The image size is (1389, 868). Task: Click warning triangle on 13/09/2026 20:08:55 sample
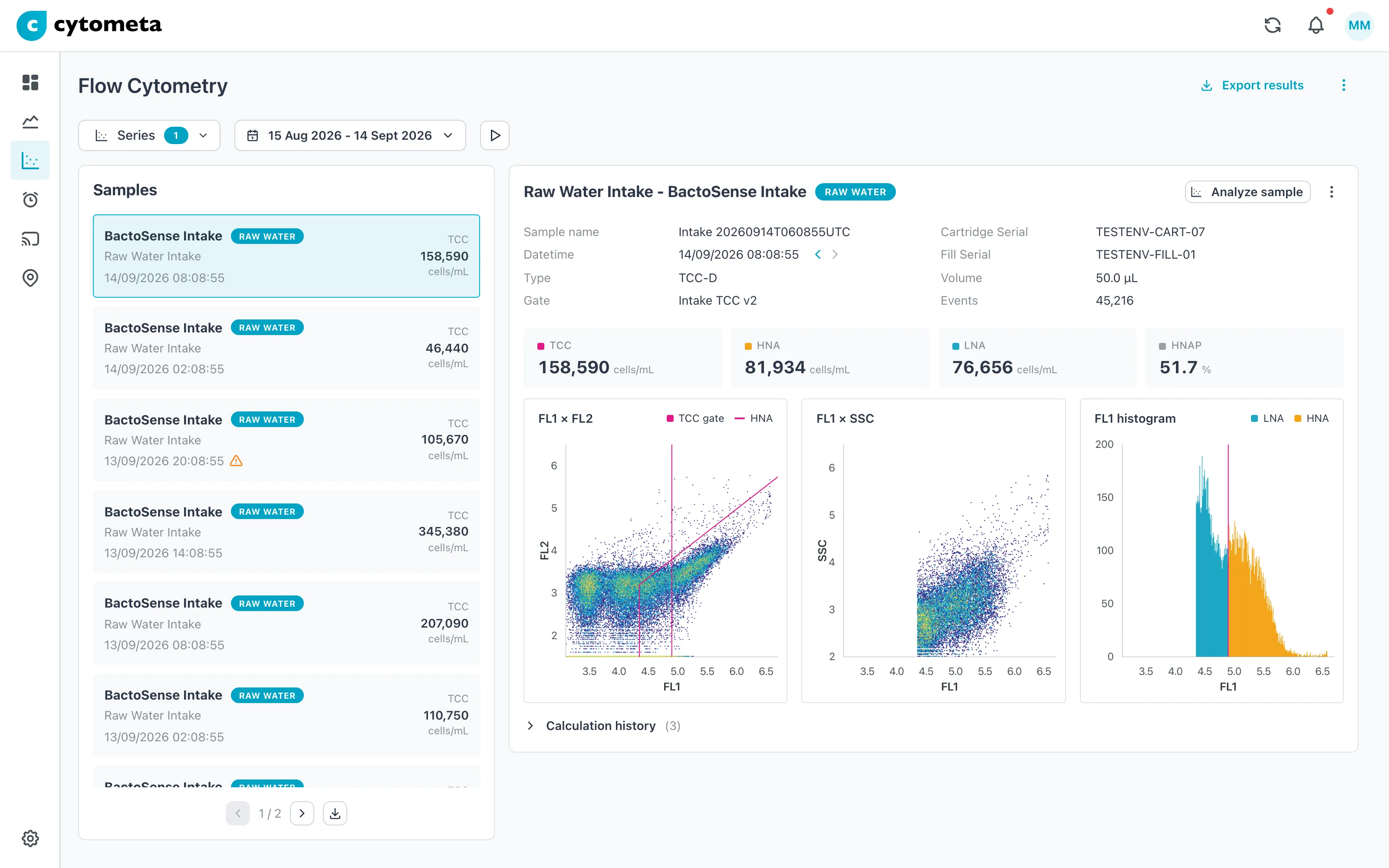[236, 460]
